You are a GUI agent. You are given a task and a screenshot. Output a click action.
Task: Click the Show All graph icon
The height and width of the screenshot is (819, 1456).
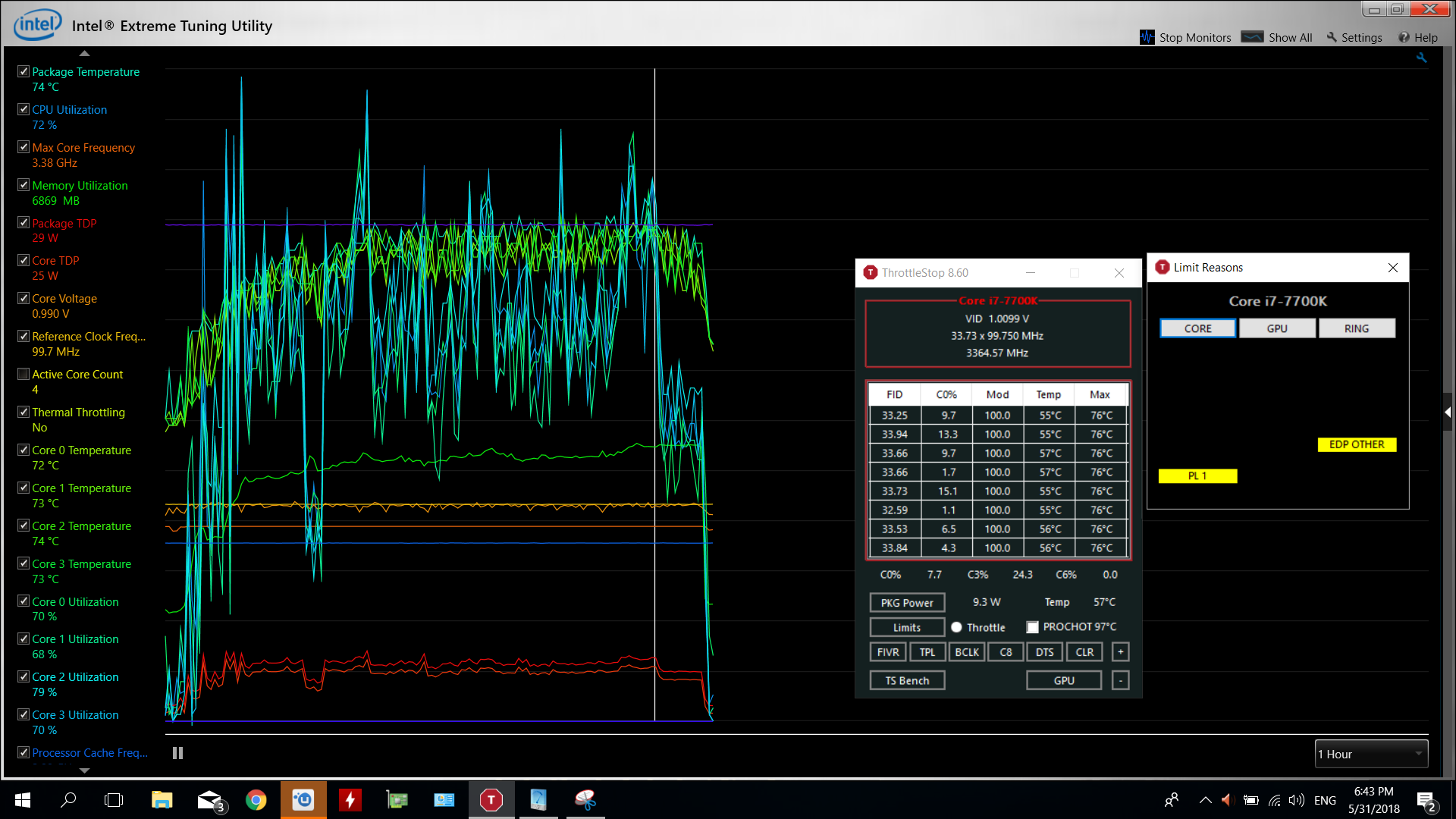click(1252, 36)
